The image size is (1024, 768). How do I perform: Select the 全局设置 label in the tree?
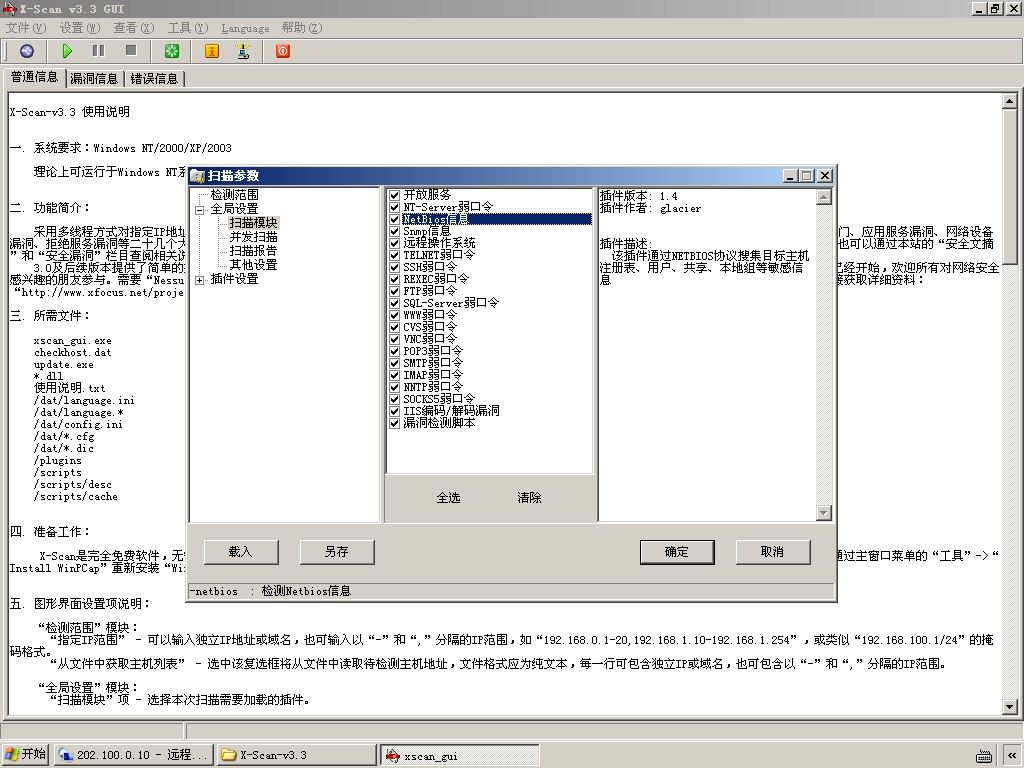(234, 209)
